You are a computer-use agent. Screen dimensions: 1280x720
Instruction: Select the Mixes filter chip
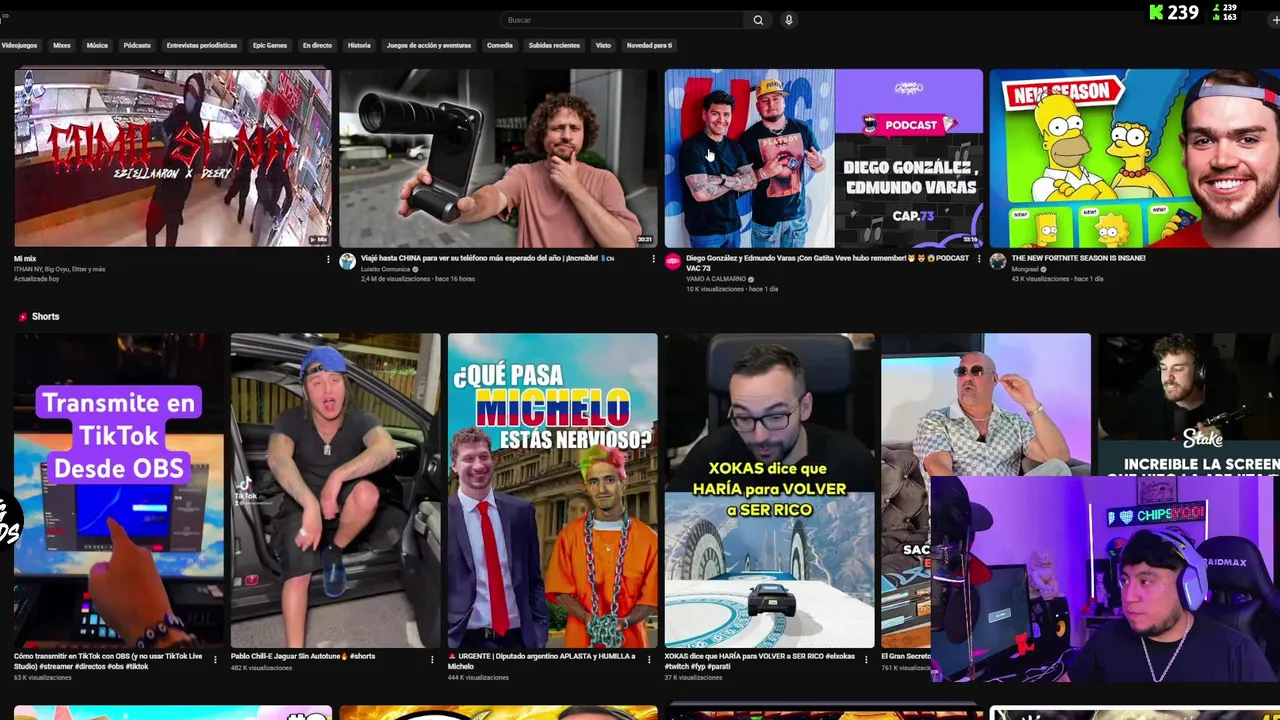tap(62, 45)
